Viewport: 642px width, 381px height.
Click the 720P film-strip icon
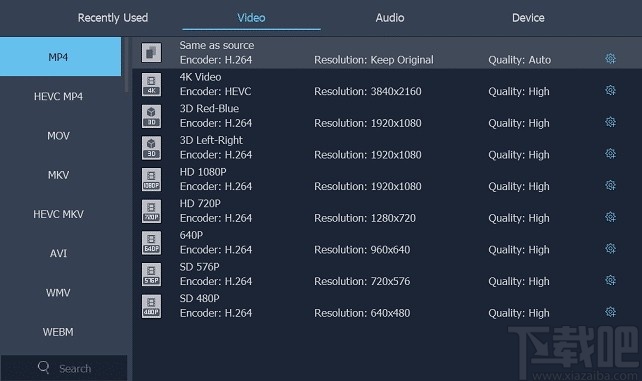151,211
